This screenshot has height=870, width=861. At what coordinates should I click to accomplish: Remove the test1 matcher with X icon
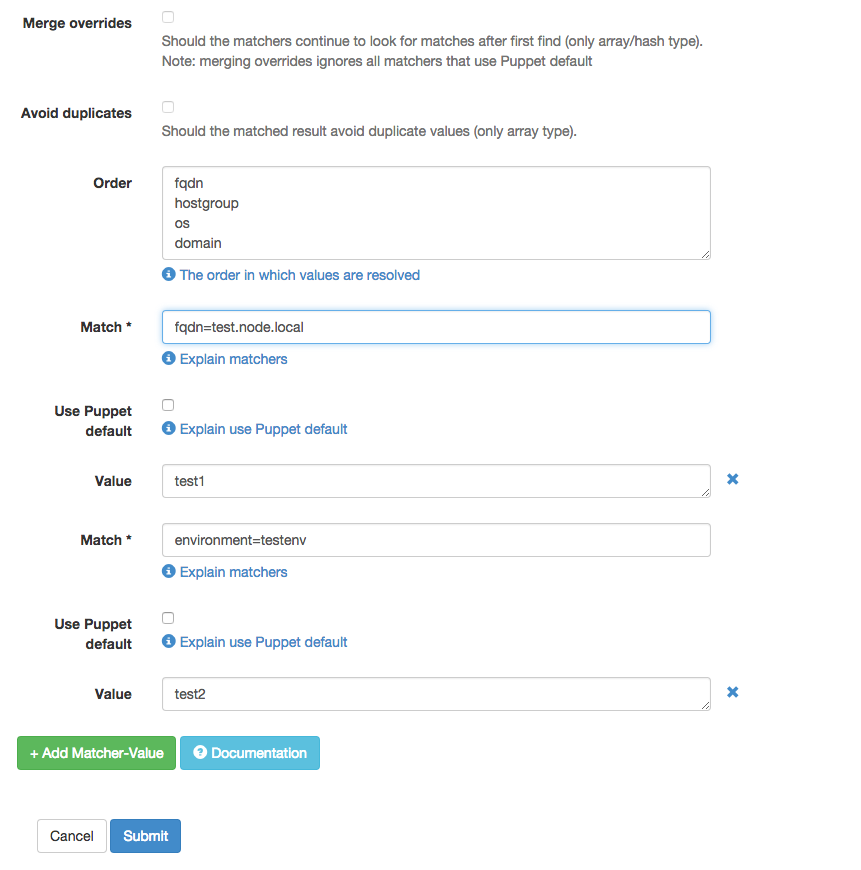[x=732, y=479]
